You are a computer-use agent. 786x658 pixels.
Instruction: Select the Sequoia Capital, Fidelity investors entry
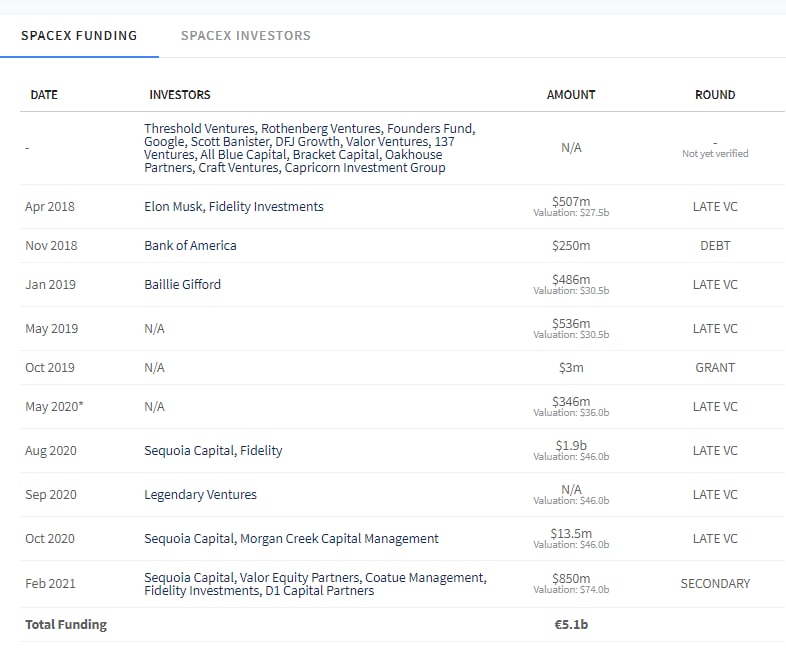213,450
